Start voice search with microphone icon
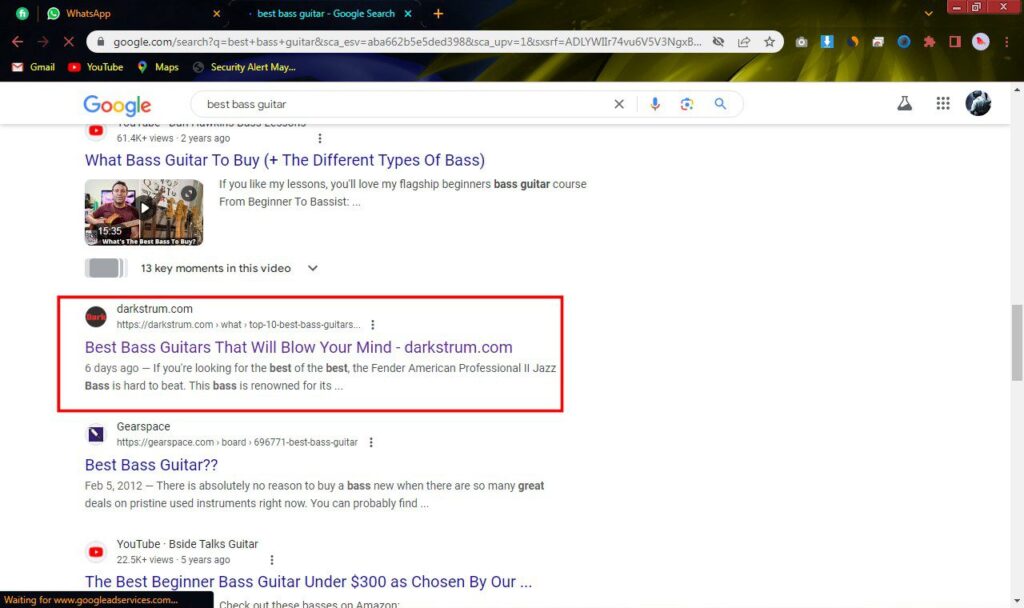 [655, 104]
